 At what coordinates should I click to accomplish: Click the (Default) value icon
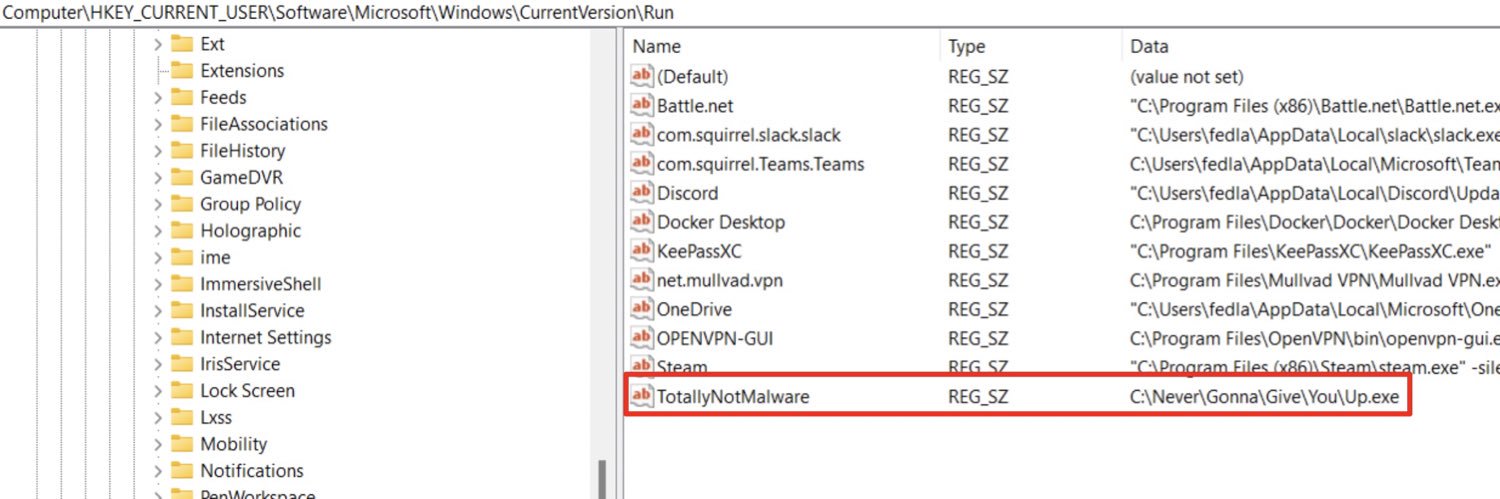642,76
